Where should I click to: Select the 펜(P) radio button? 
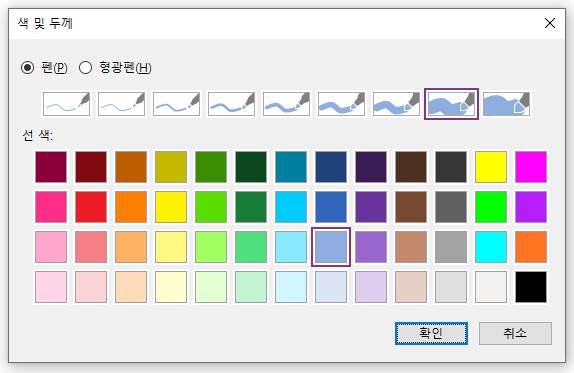pos(27,67)
